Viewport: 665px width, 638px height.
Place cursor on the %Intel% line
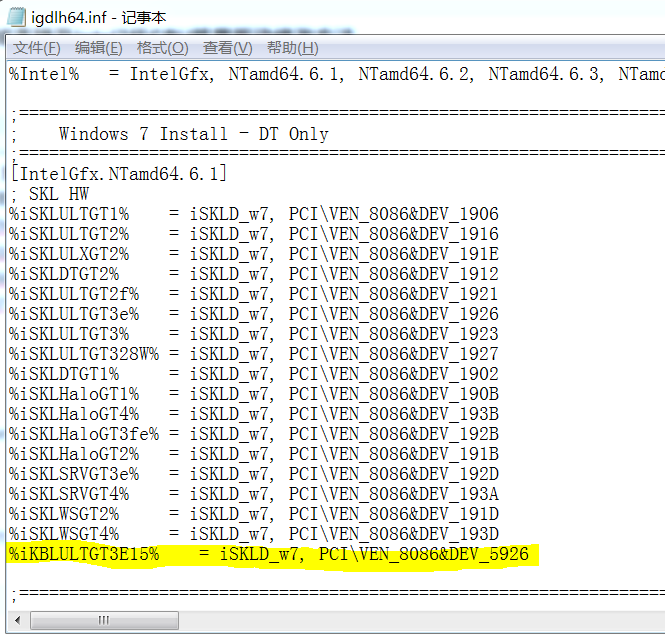pos(44,74)
